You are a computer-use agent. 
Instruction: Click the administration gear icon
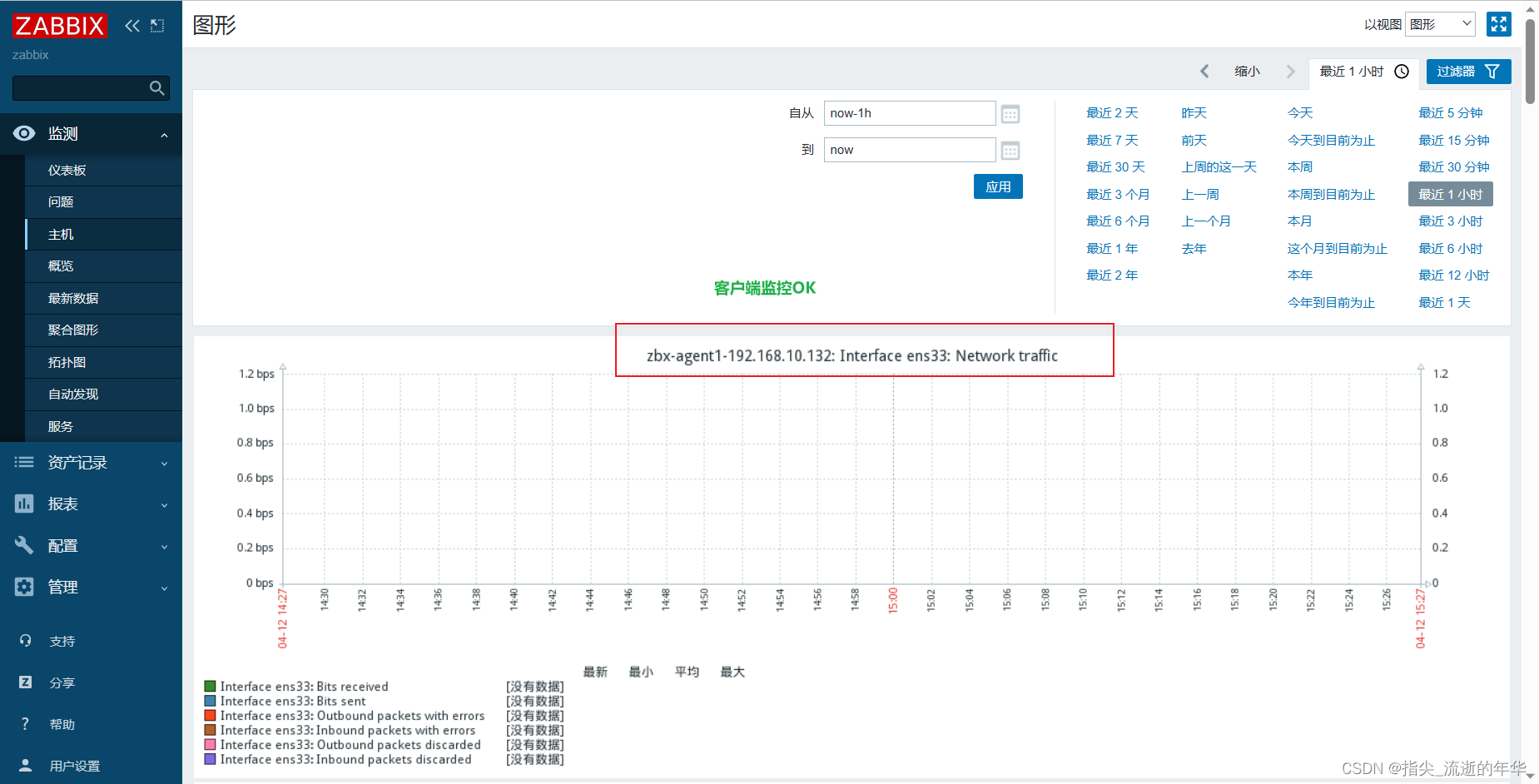coord(24,587)
